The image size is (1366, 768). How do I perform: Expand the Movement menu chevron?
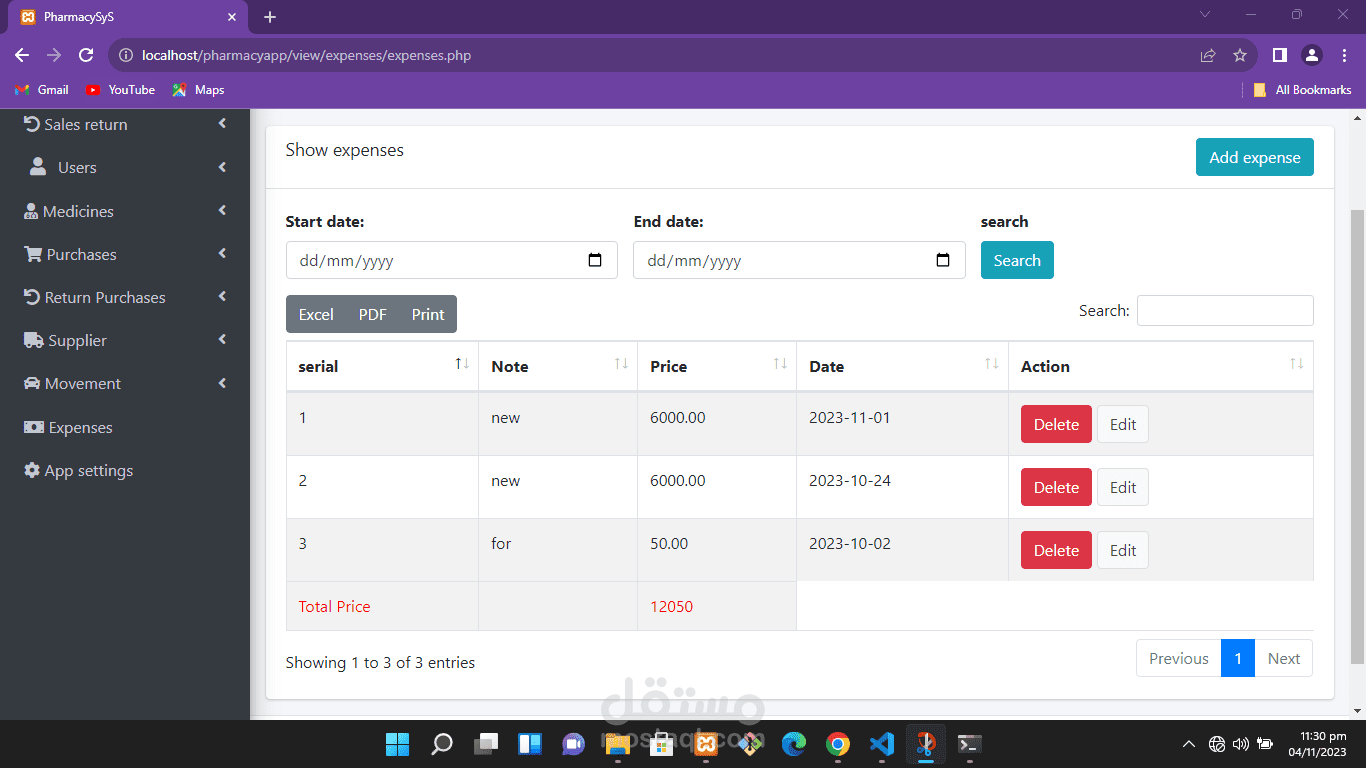point(222,383)
